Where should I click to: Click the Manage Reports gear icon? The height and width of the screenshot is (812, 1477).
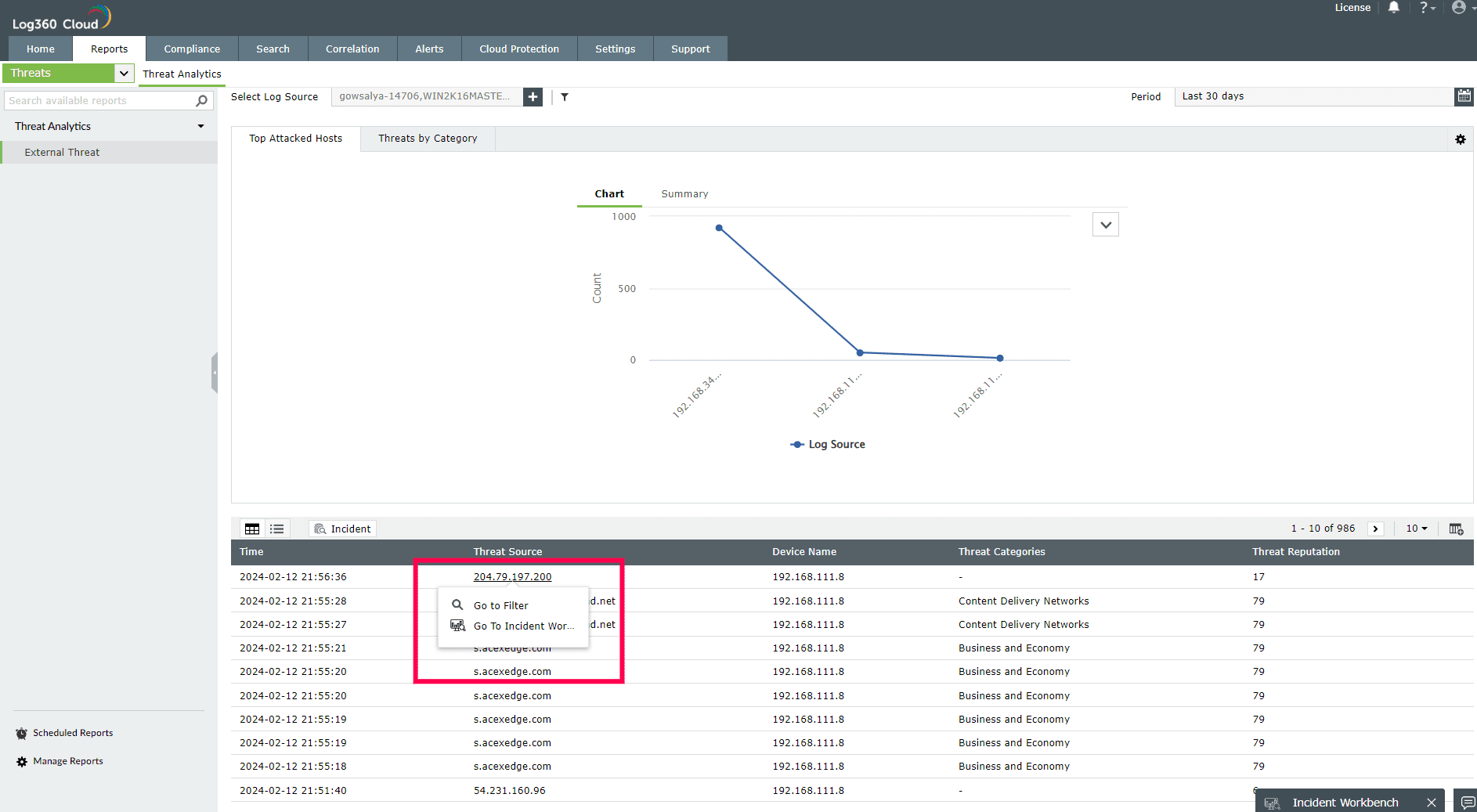click(22, 762)
